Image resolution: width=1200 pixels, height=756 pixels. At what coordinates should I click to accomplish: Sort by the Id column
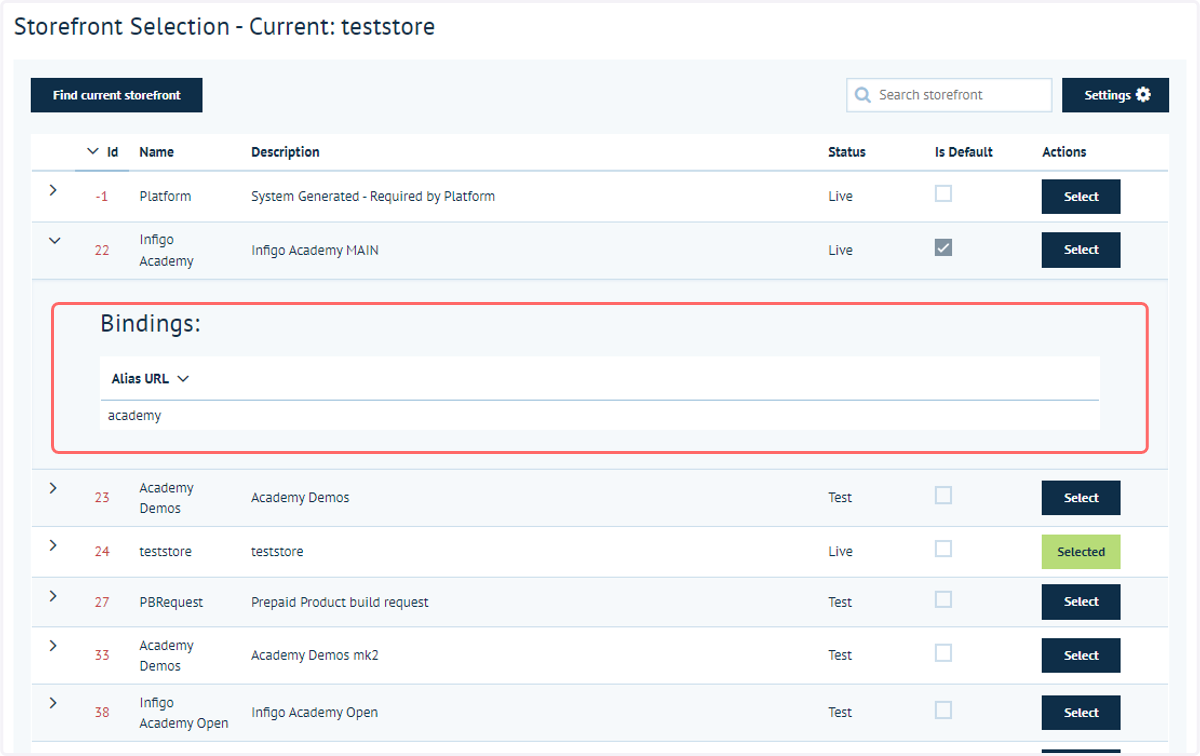(103, 152)
